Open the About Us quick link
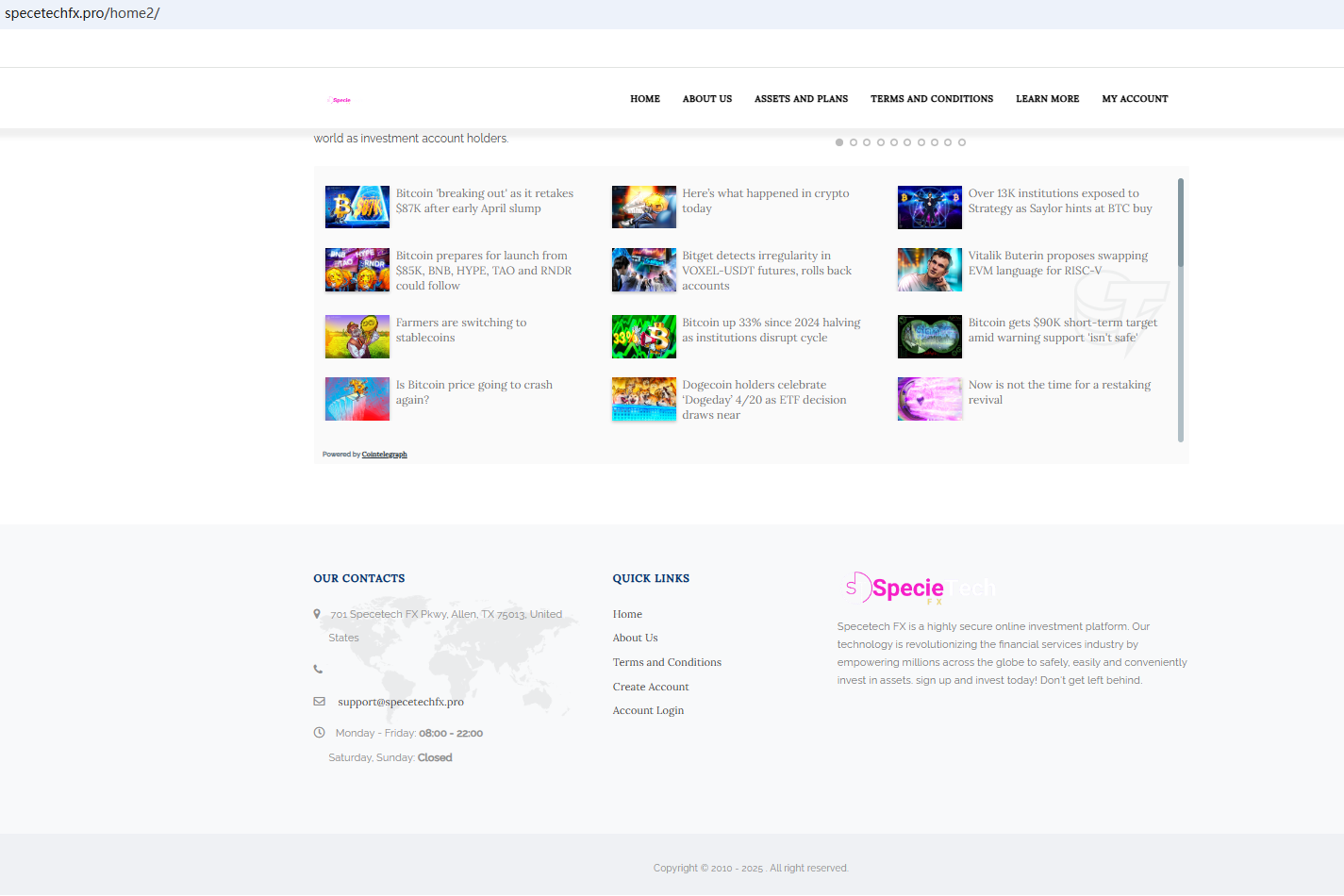Image resolution: width=1344 pixels, height=896 pixels. (636, 639)
